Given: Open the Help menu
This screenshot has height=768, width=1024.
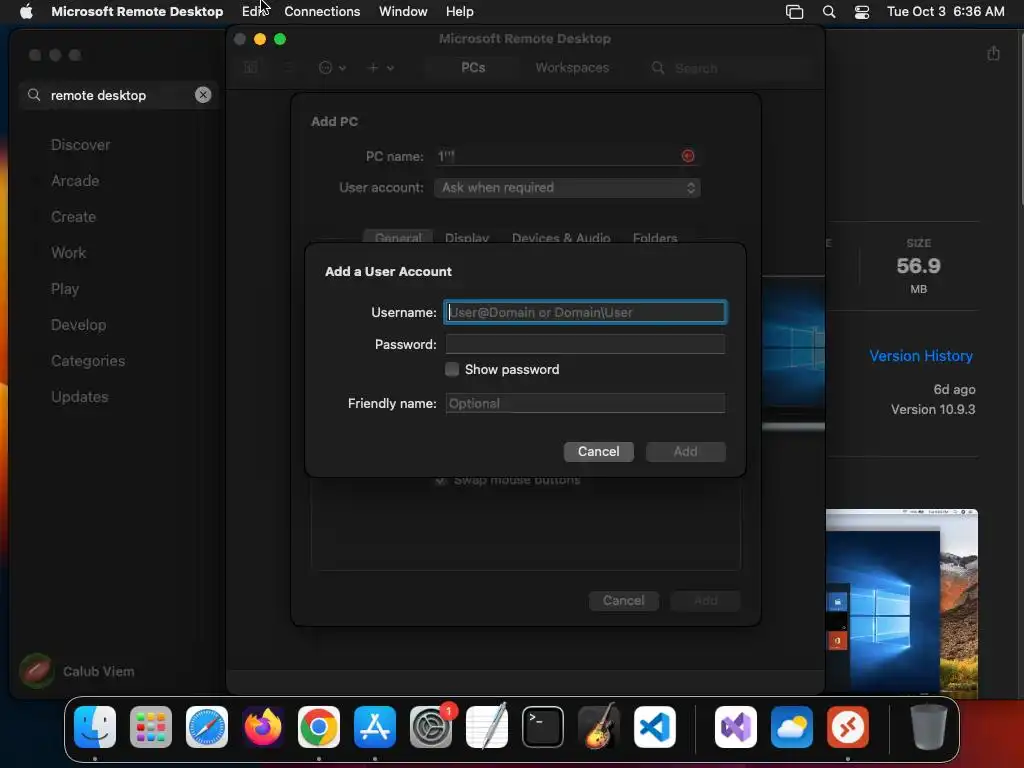Looking at the screenshot, I should (460, 12).
